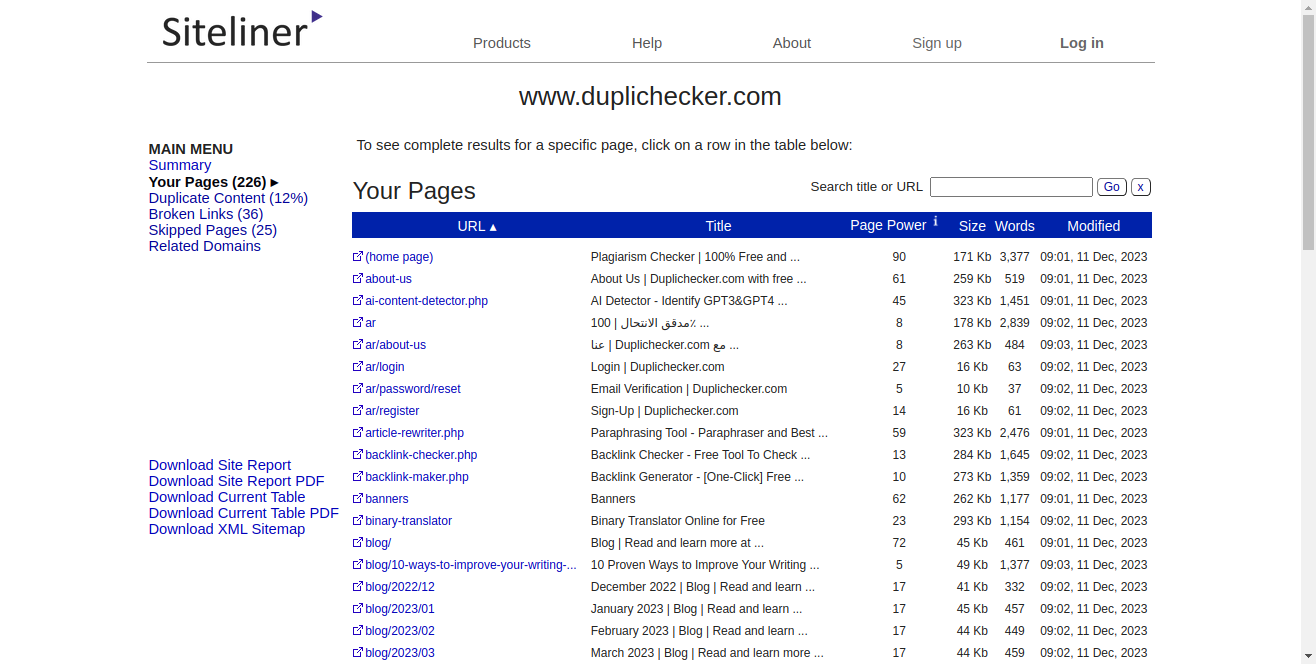Open external link icon for home page row

358,257
